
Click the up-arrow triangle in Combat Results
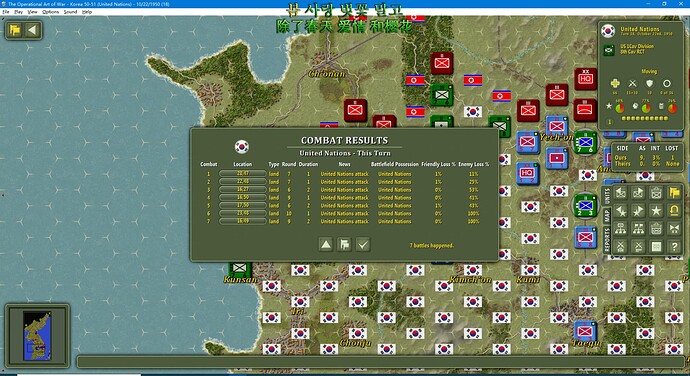326,244
